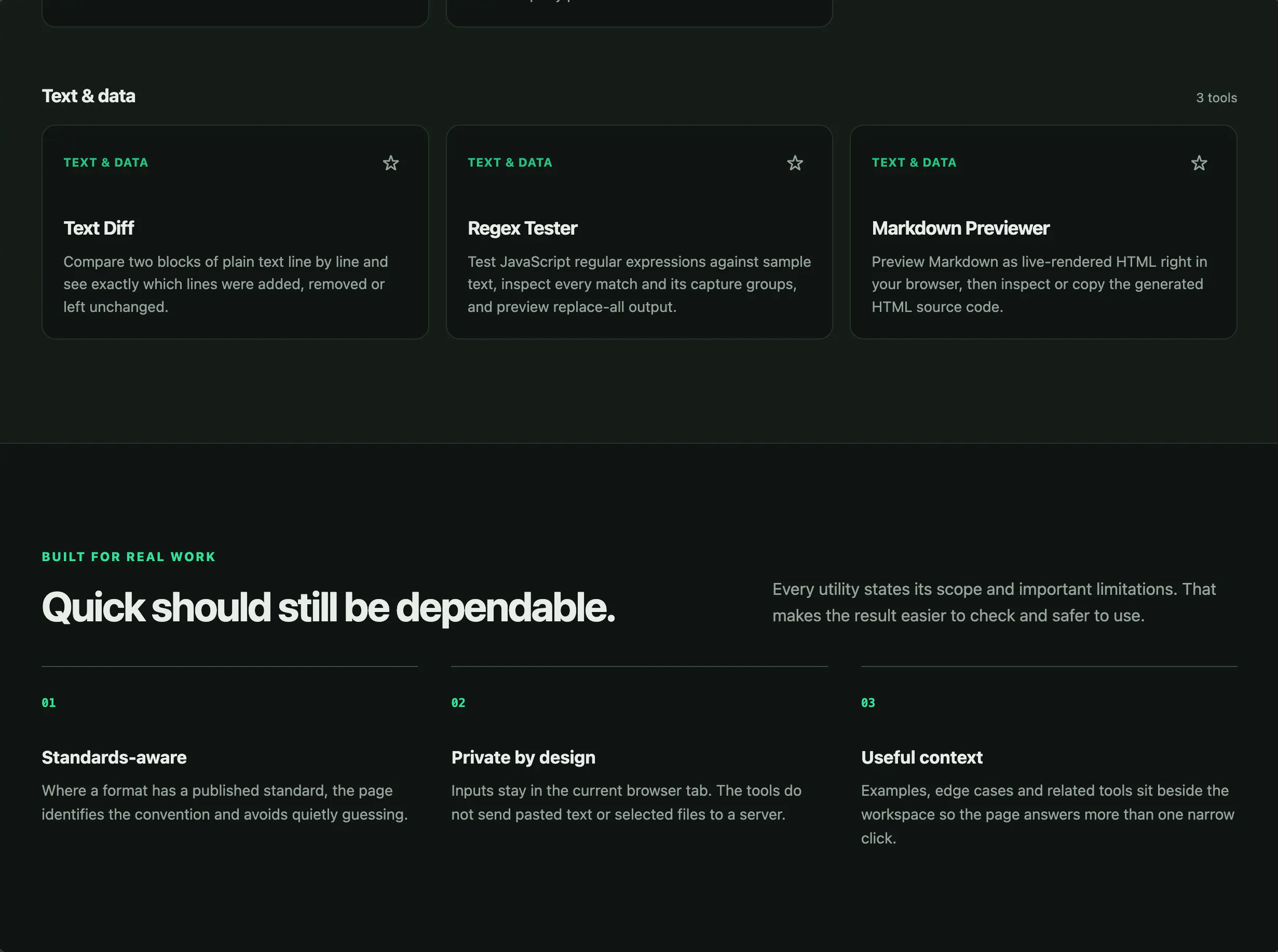Toggle the Markdown Previewer favorite star
The width and height of the screenshot is (1278, 952).
[x=1199, y=163]
